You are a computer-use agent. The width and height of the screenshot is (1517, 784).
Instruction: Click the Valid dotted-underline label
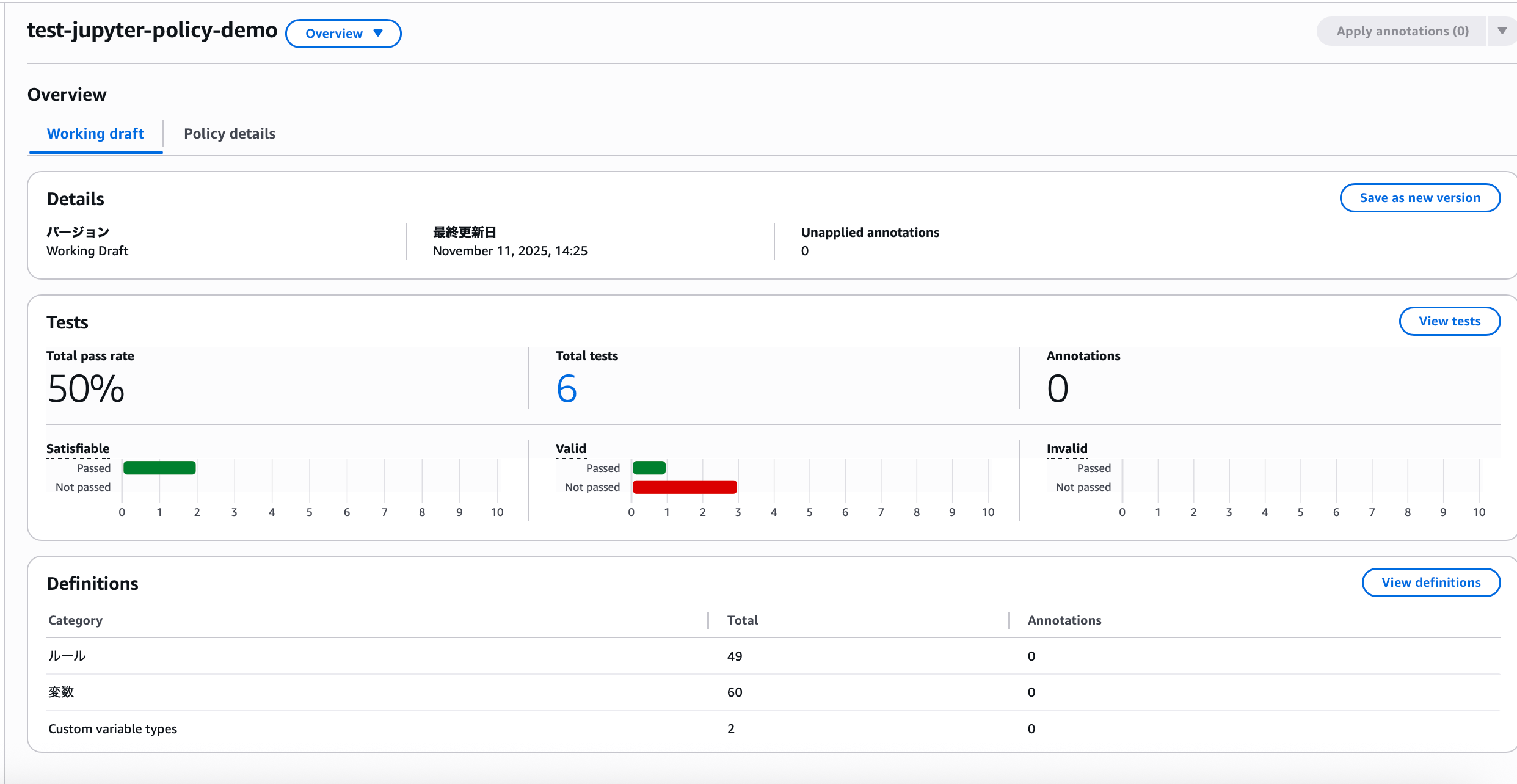[x=570, y=449]
